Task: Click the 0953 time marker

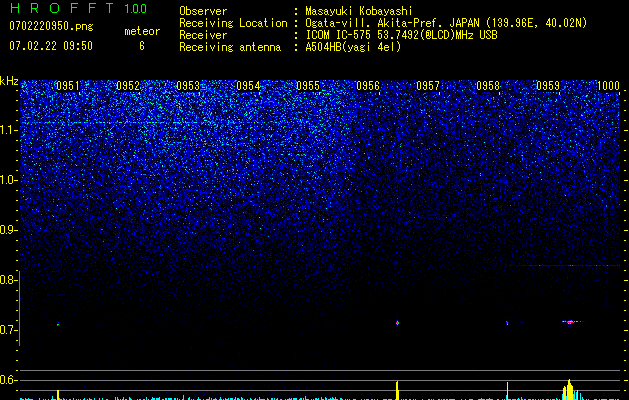Action: (x=188, y=86)
